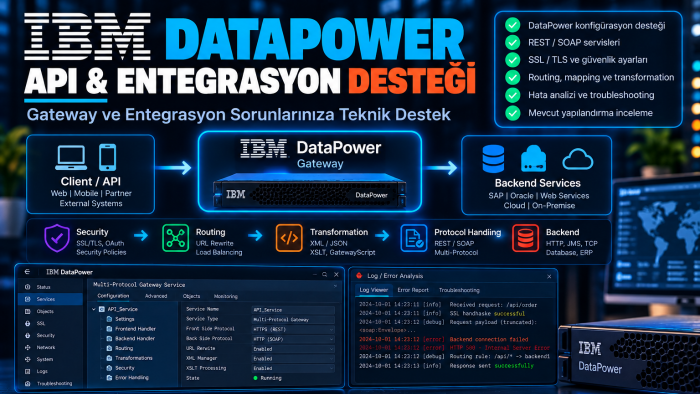Open the XSLT Processing dropdown
The image size is (700, 394).
pos(293,369)
